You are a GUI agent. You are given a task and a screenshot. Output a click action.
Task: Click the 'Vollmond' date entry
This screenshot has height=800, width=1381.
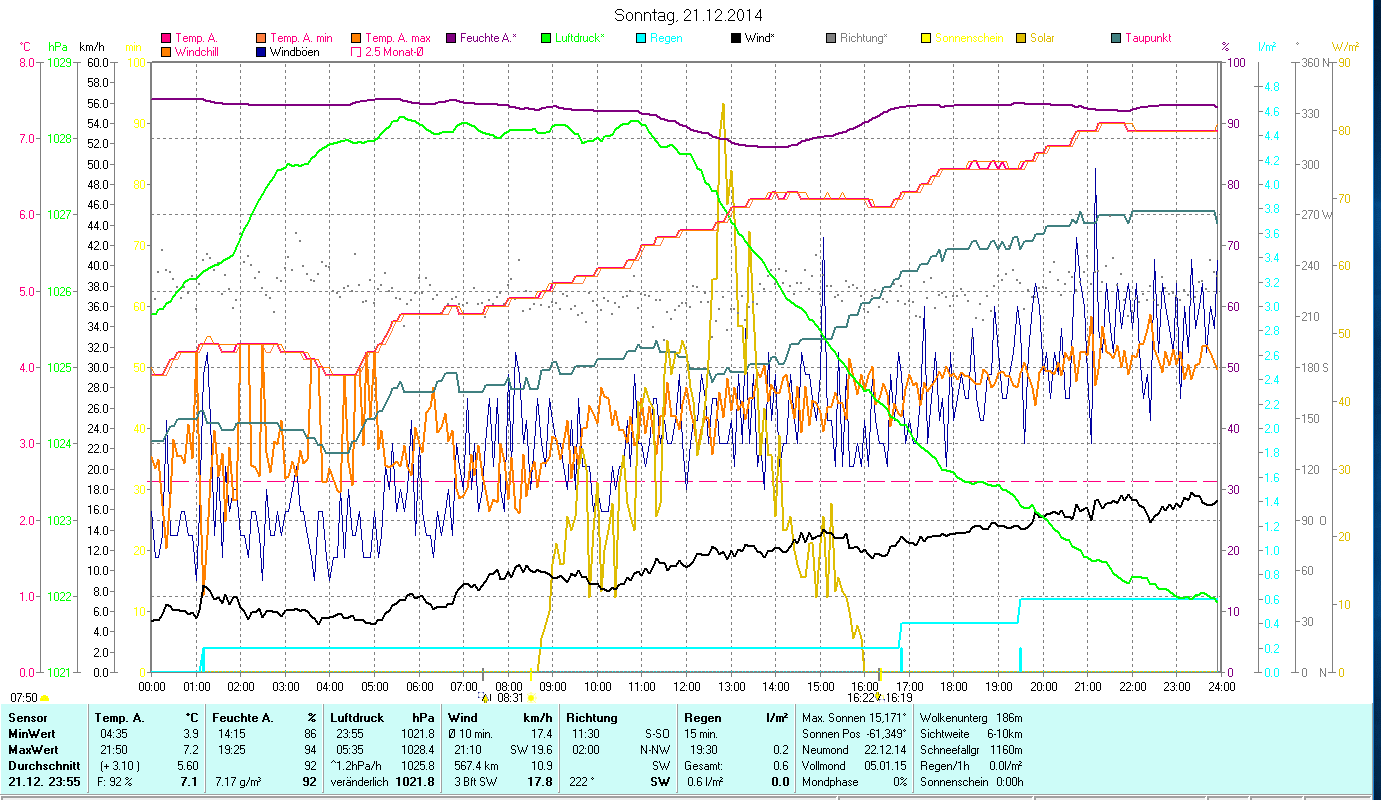pyautogui.click(x=854, y=766)
